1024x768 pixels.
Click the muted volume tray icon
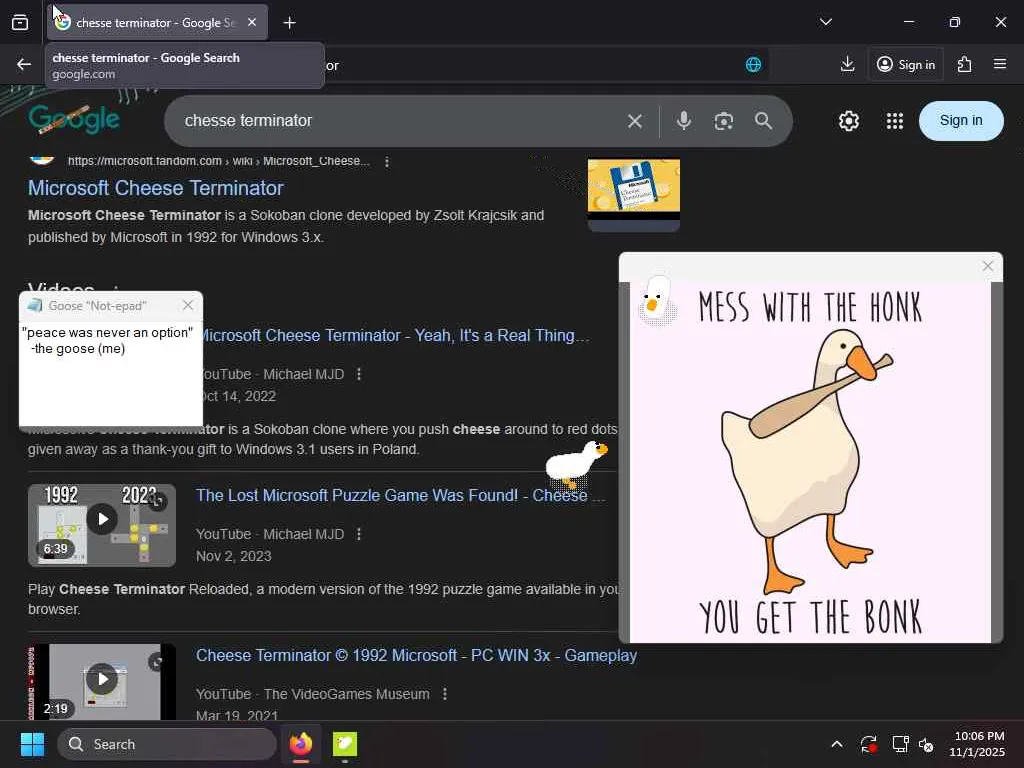(927, 744)
